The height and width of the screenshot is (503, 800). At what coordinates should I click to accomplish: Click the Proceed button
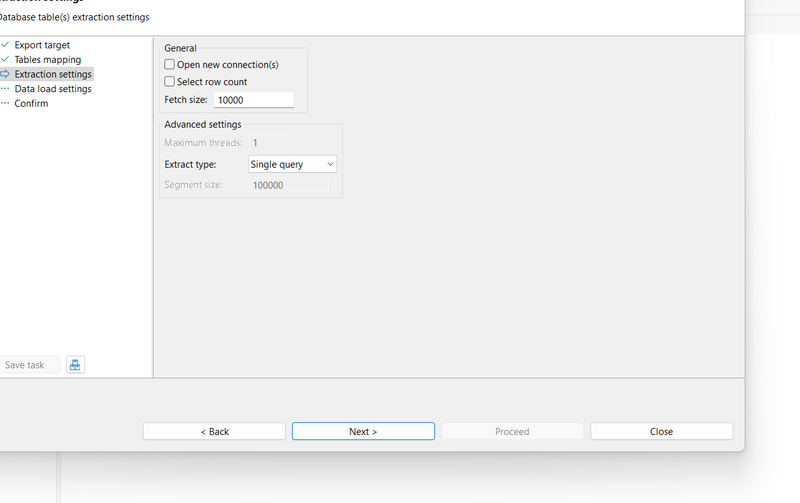pos(512,431)
